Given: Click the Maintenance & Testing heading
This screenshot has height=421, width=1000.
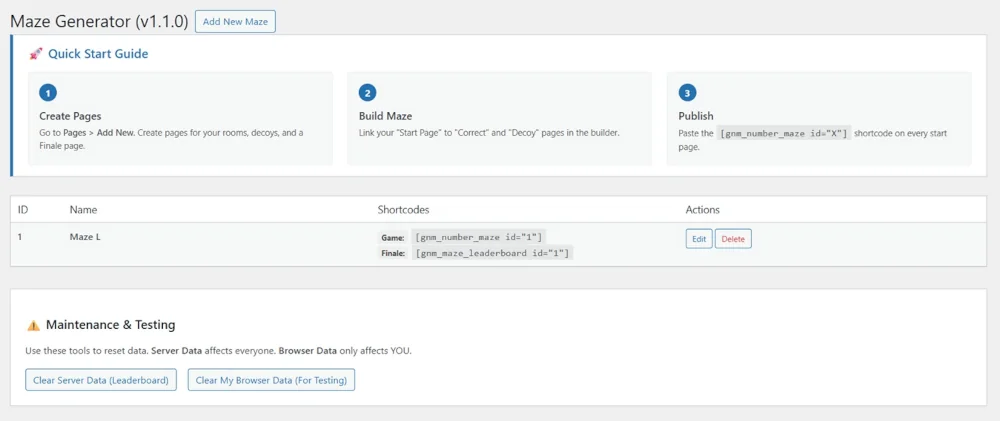Looking at the screenshot, I should point(110,325).
